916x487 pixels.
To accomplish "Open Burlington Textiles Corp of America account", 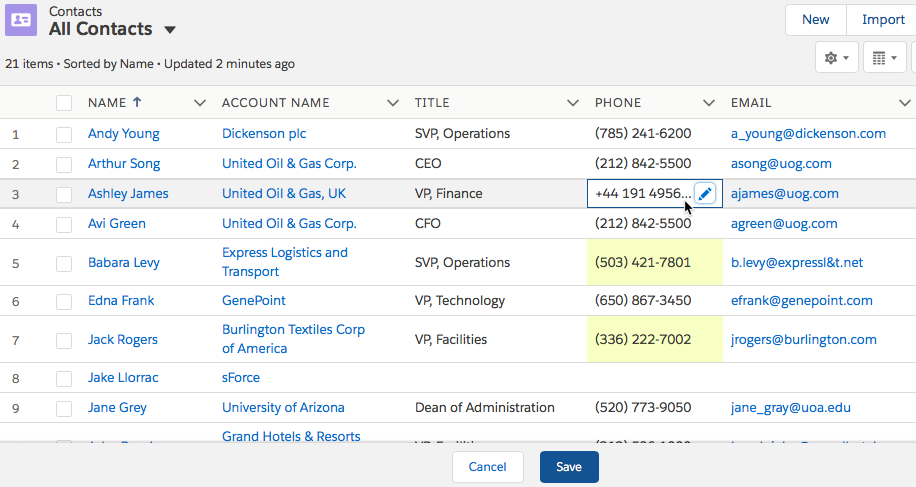I will (x=293, y=339).
